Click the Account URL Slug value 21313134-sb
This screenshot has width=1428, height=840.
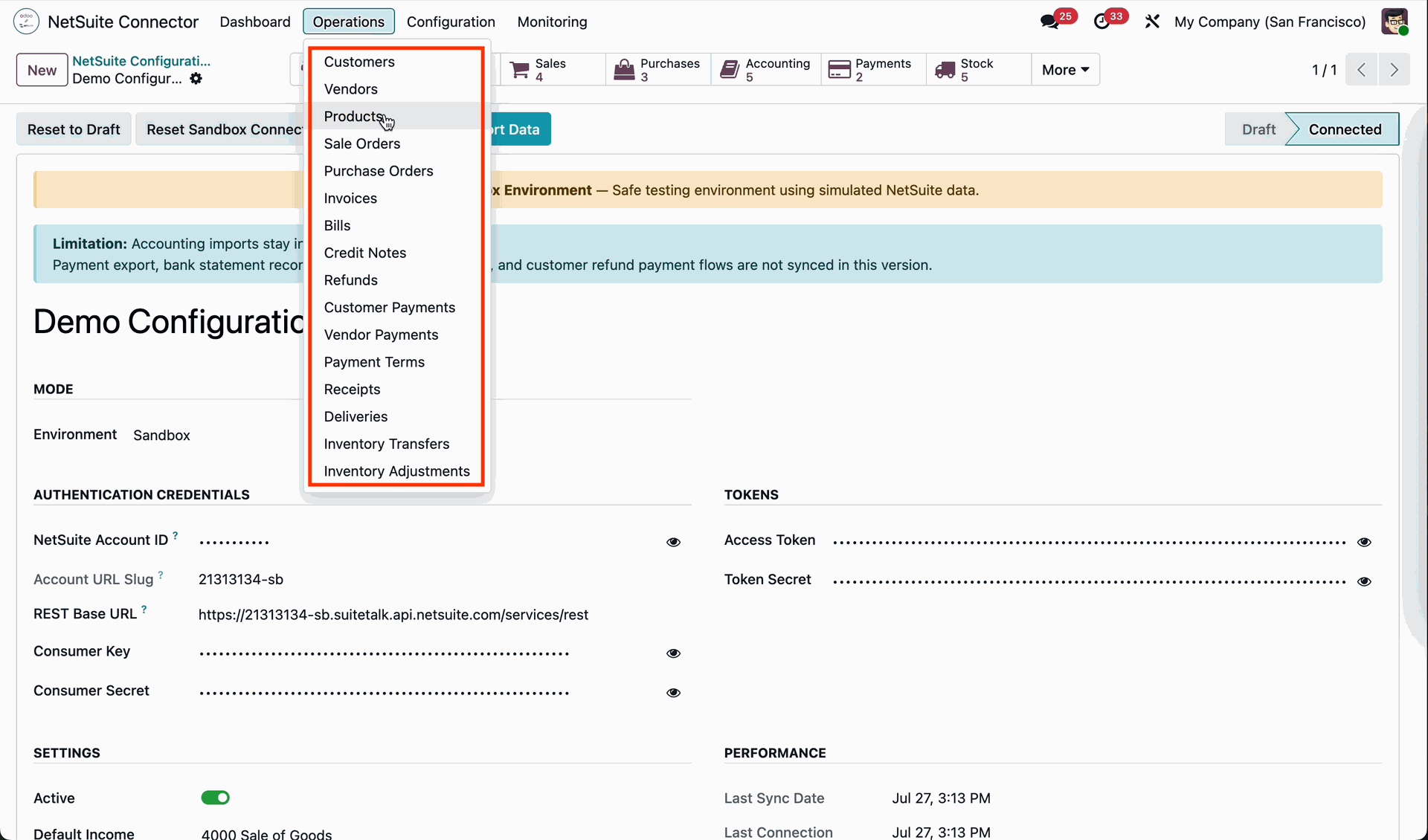(241, 579)
